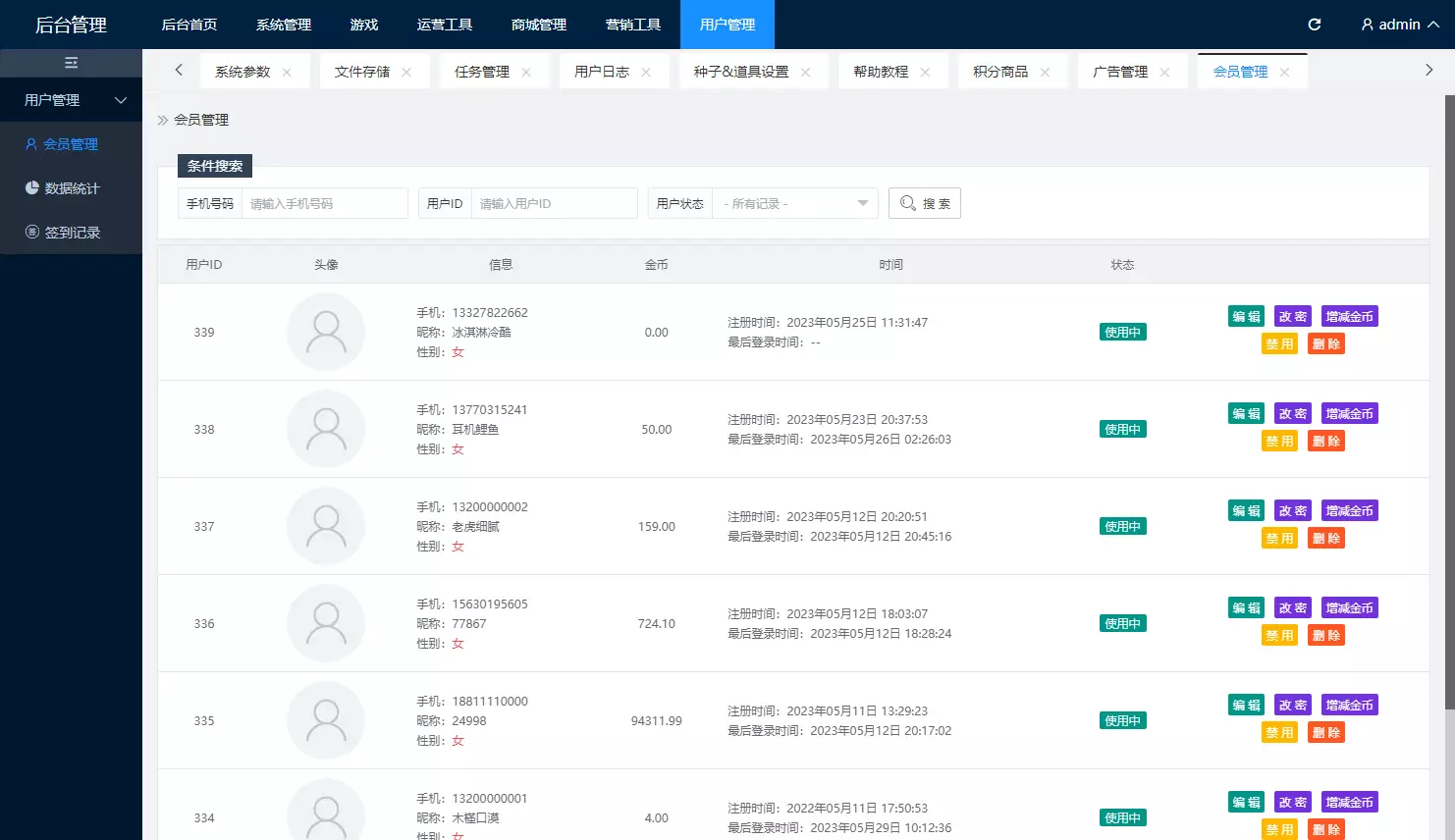Click the 条件搜索 panel header
The height and width of the screenshot is (840, 1455).
[x=215, y=166]
